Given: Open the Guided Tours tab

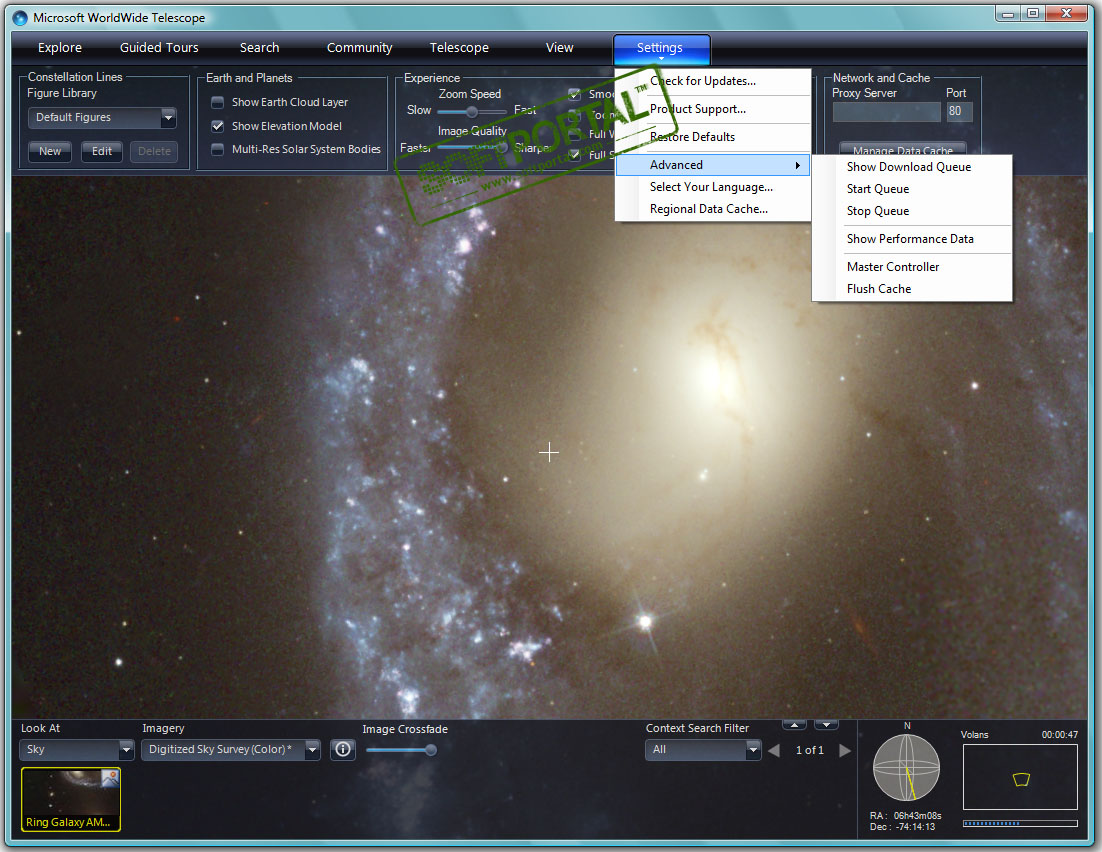Looking at the screenshot, I should (x=159, y=48).
